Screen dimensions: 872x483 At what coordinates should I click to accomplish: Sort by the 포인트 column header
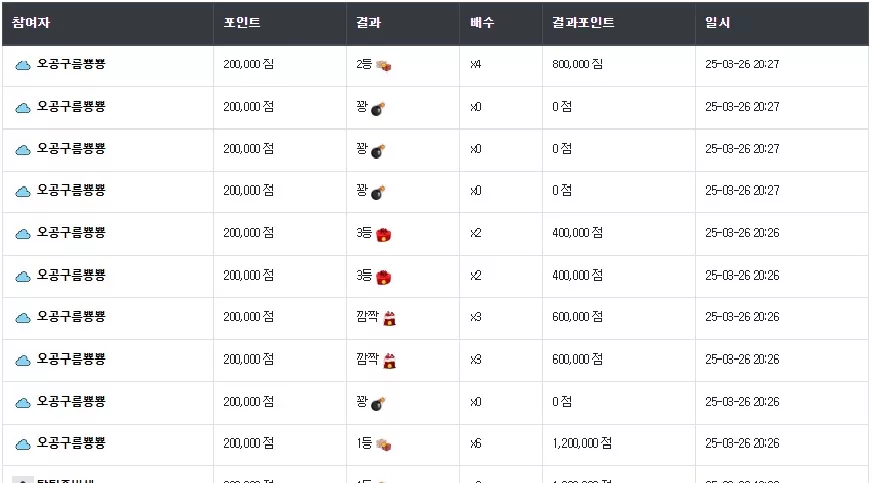[x=242, y=23]
